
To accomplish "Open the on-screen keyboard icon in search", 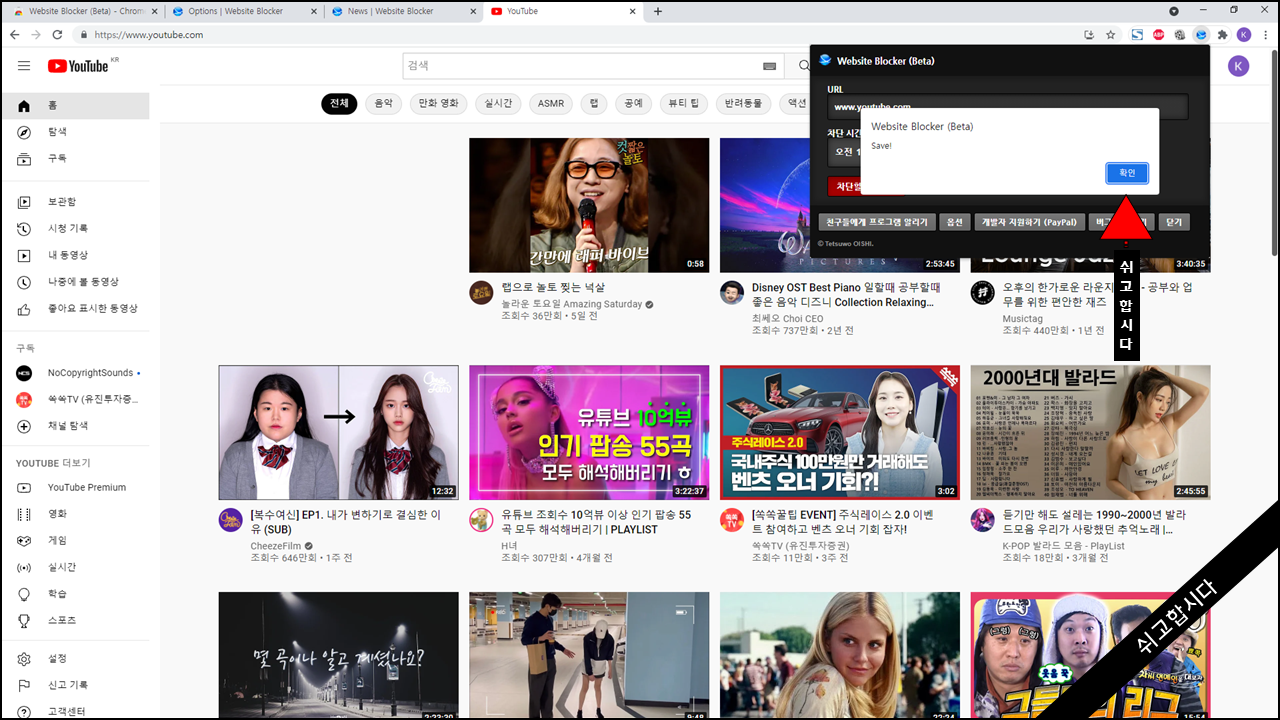I will pyautogui.click(x=769, y=66).
